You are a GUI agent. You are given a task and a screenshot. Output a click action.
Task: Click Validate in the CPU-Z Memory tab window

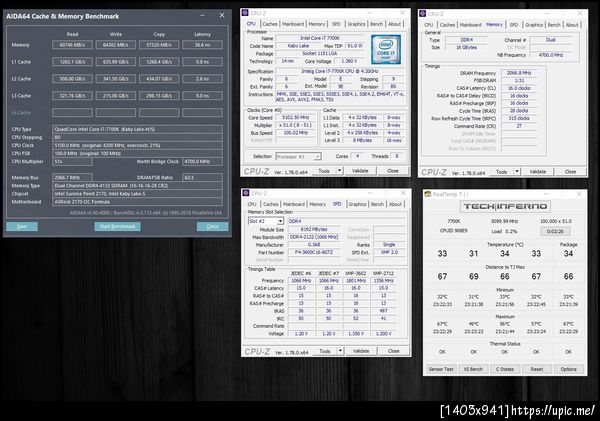[x=538, y=171]
